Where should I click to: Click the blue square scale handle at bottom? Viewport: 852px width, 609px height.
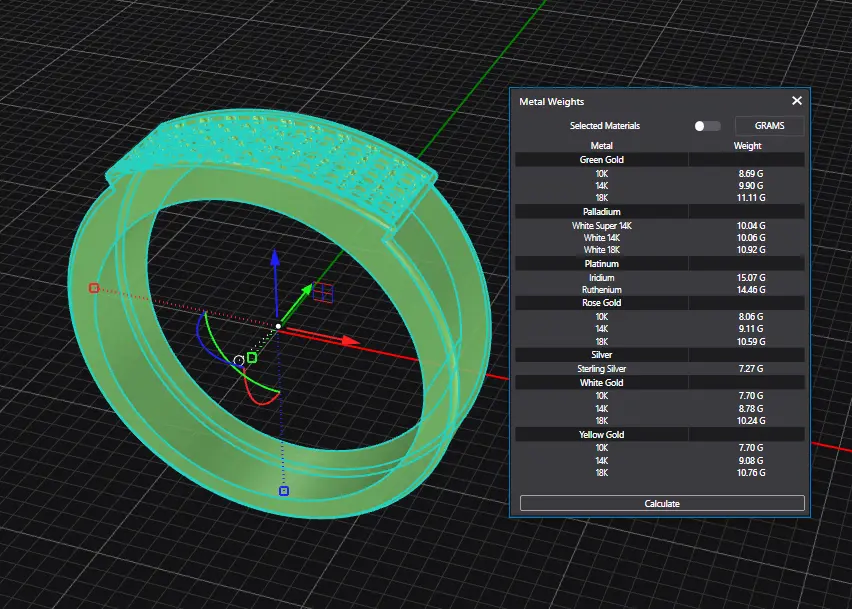click(x=284, y=491)
